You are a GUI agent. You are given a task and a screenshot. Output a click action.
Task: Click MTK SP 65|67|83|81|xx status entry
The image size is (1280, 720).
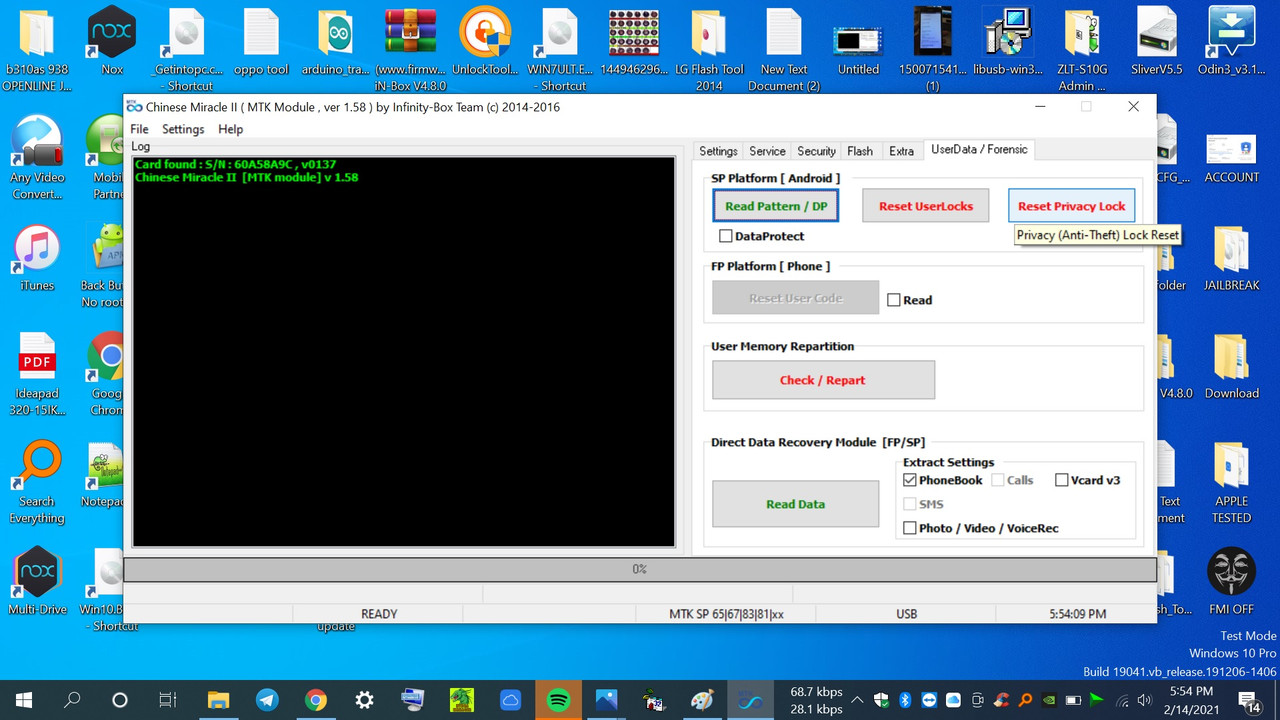click(726, 614)
